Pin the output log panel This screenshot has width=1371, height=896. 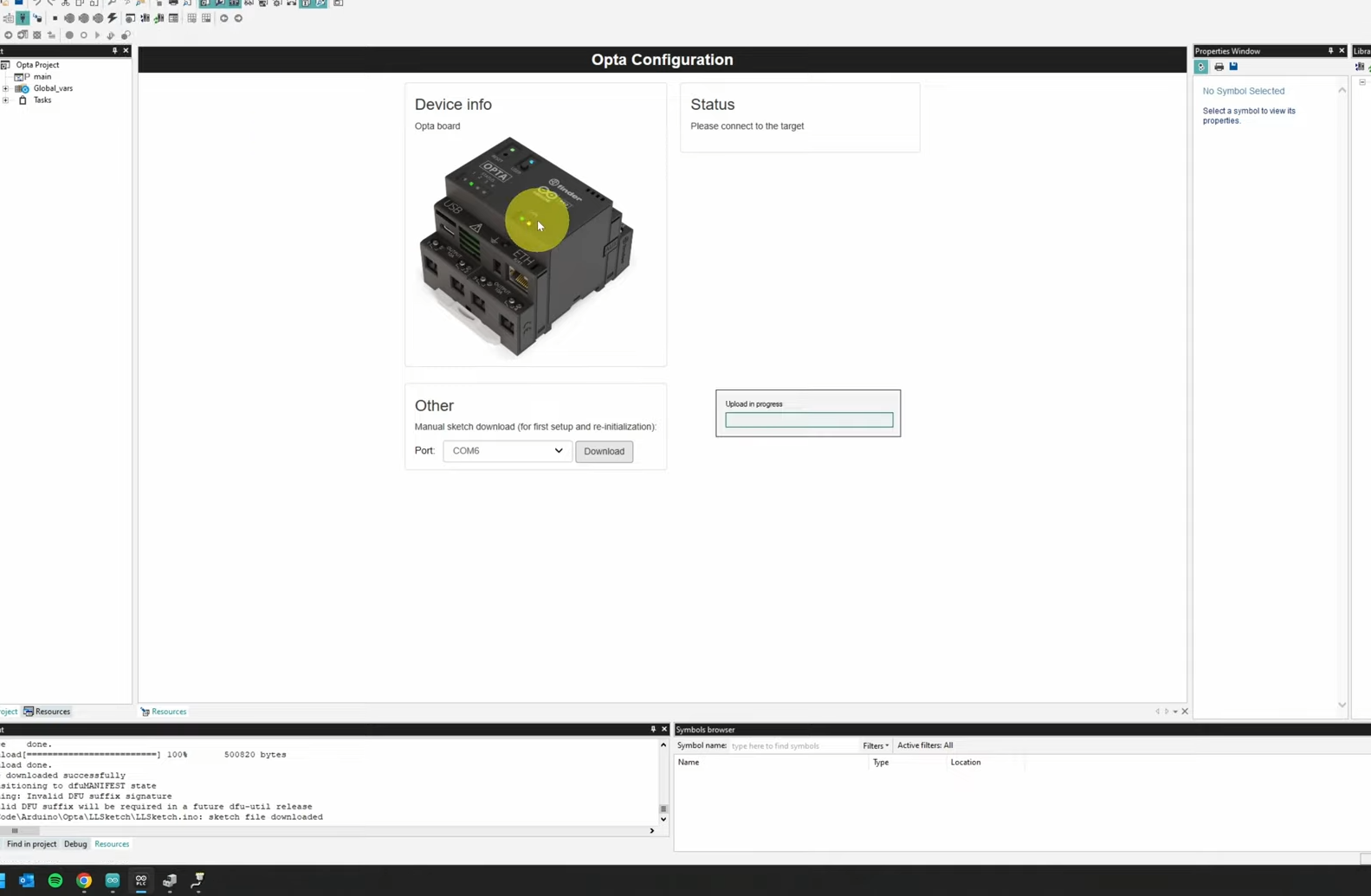[x=653, y=730]
